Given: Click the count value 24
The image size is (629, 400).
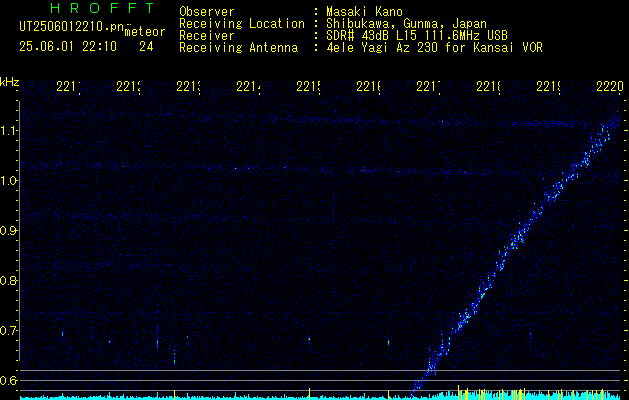Looking at the screenshot, I should pyautogui.click(x=146, y=47).
